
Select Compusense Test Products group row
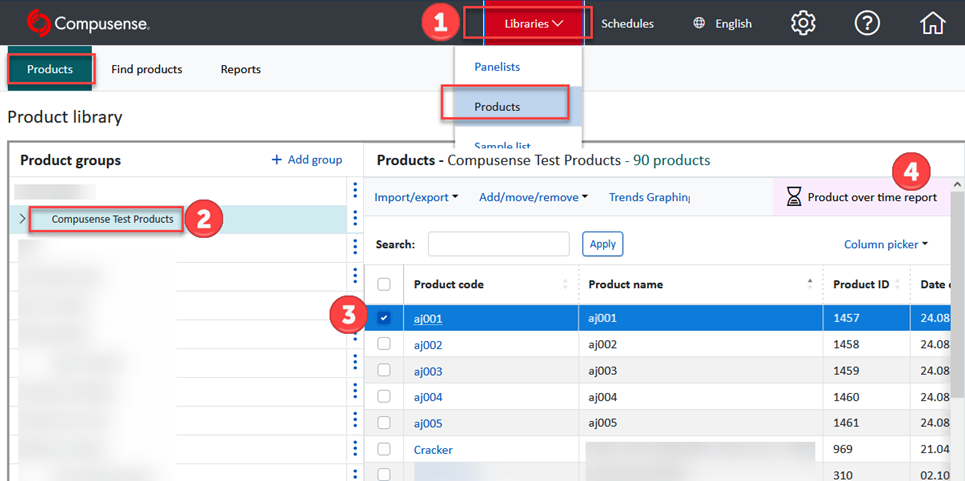[x=178, y=219]
